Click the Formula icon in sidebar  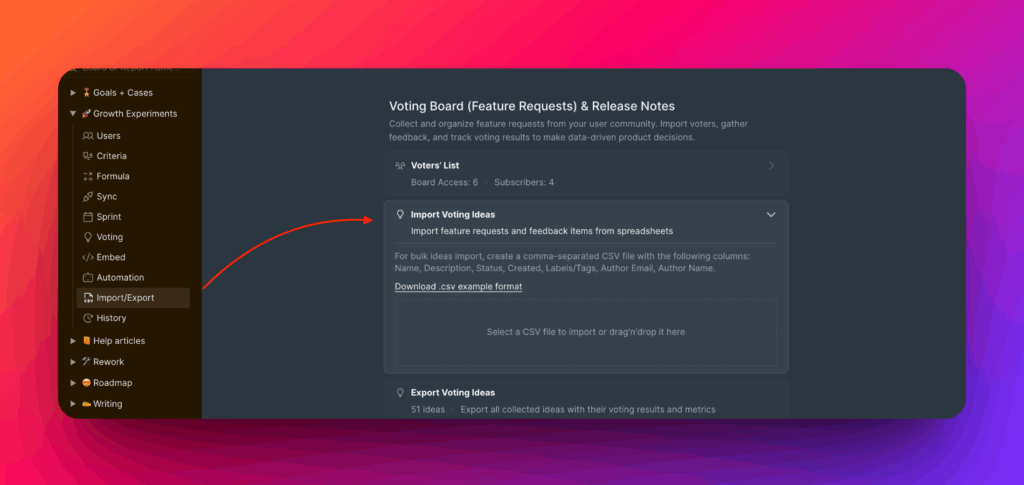(88, 176)
